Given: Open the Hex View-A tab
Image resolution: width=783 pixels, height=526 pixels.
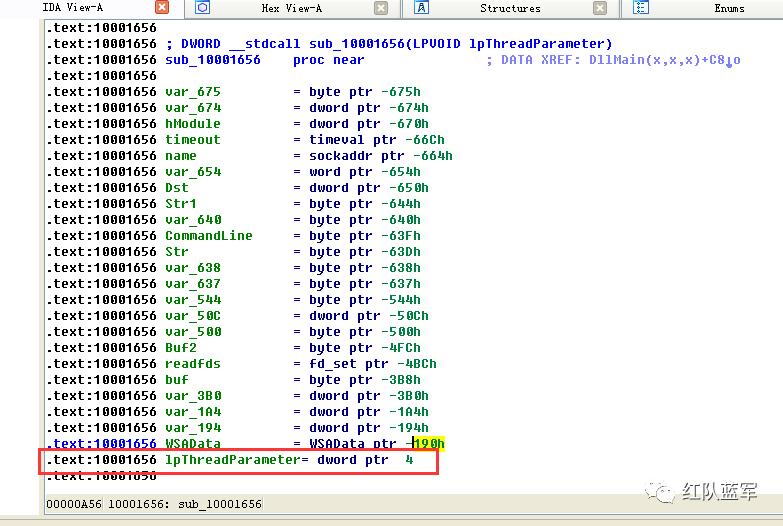Looking at the screenshot, I should (292, 8).
